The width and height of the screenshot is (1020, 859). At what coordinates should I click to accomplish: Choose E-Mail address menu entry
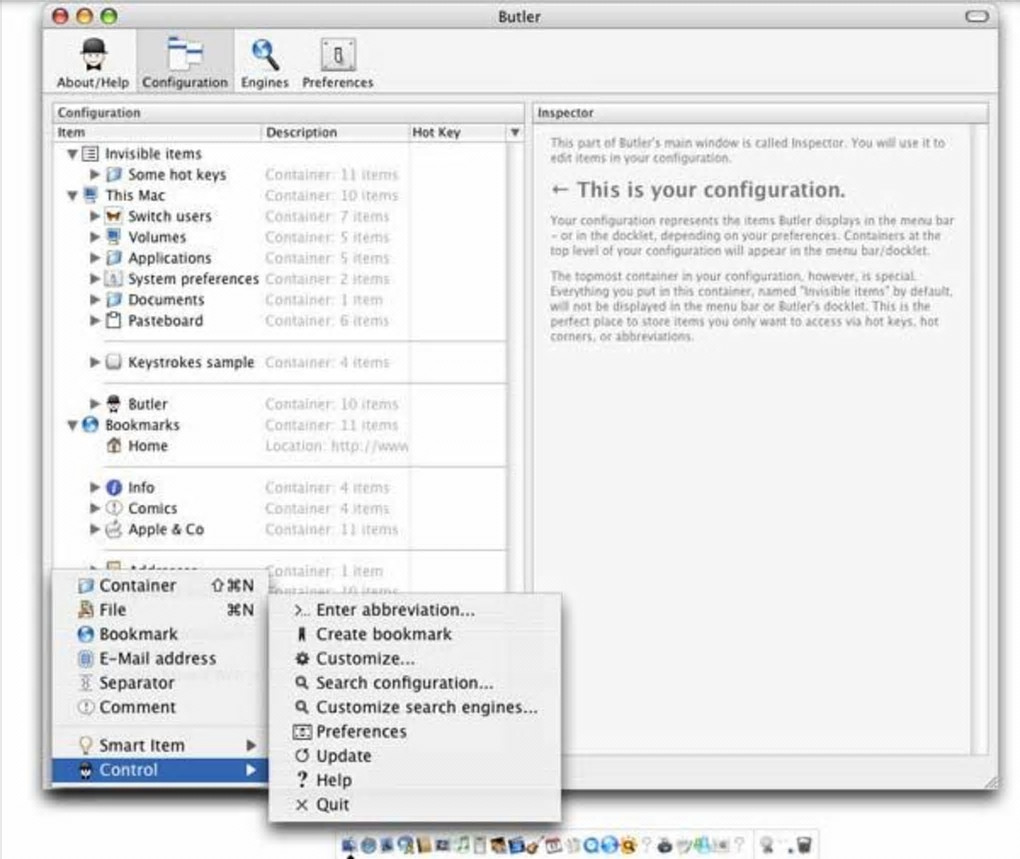[160, 658]
